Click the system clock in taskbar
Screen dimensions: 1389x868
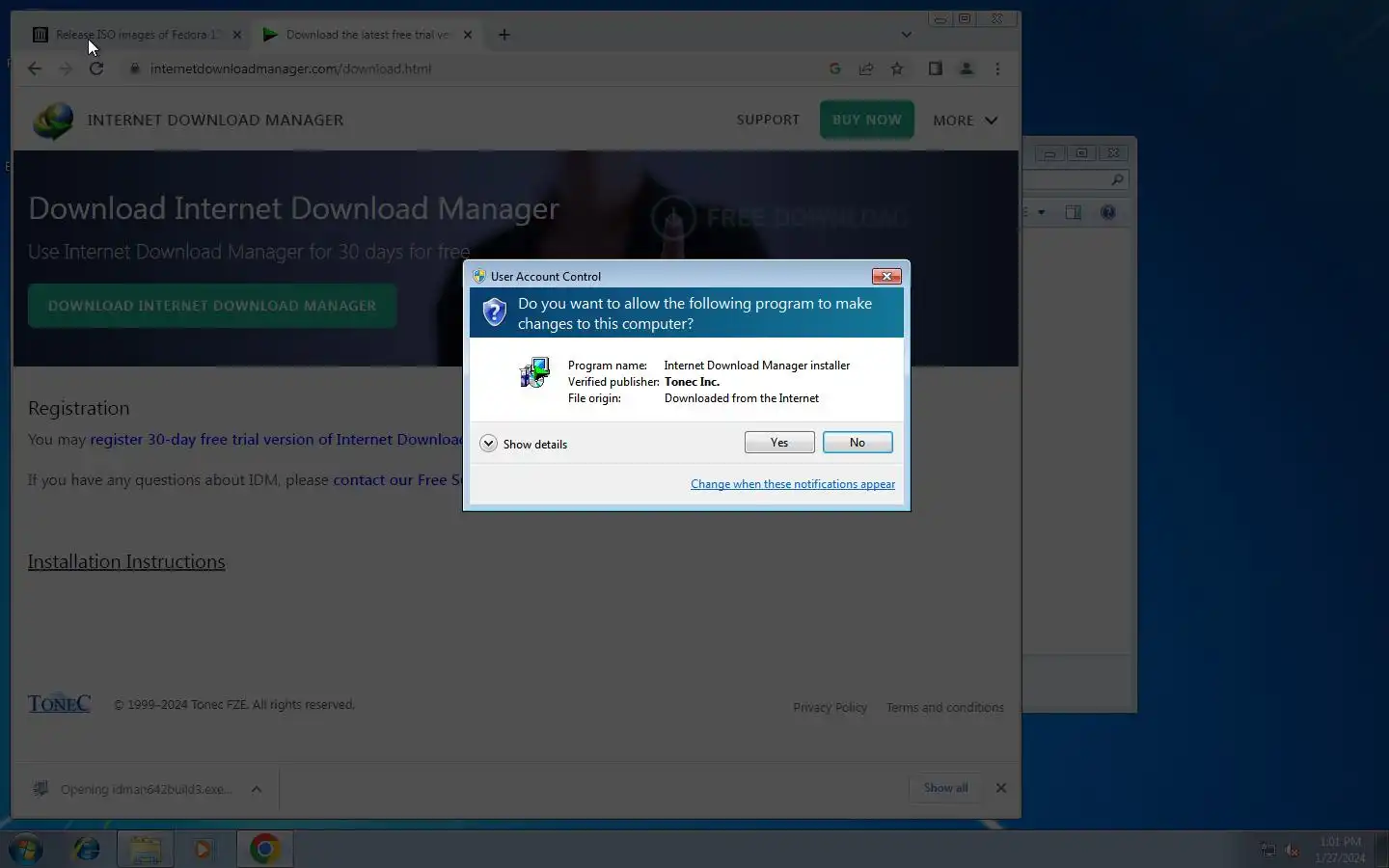(1340, 850)
